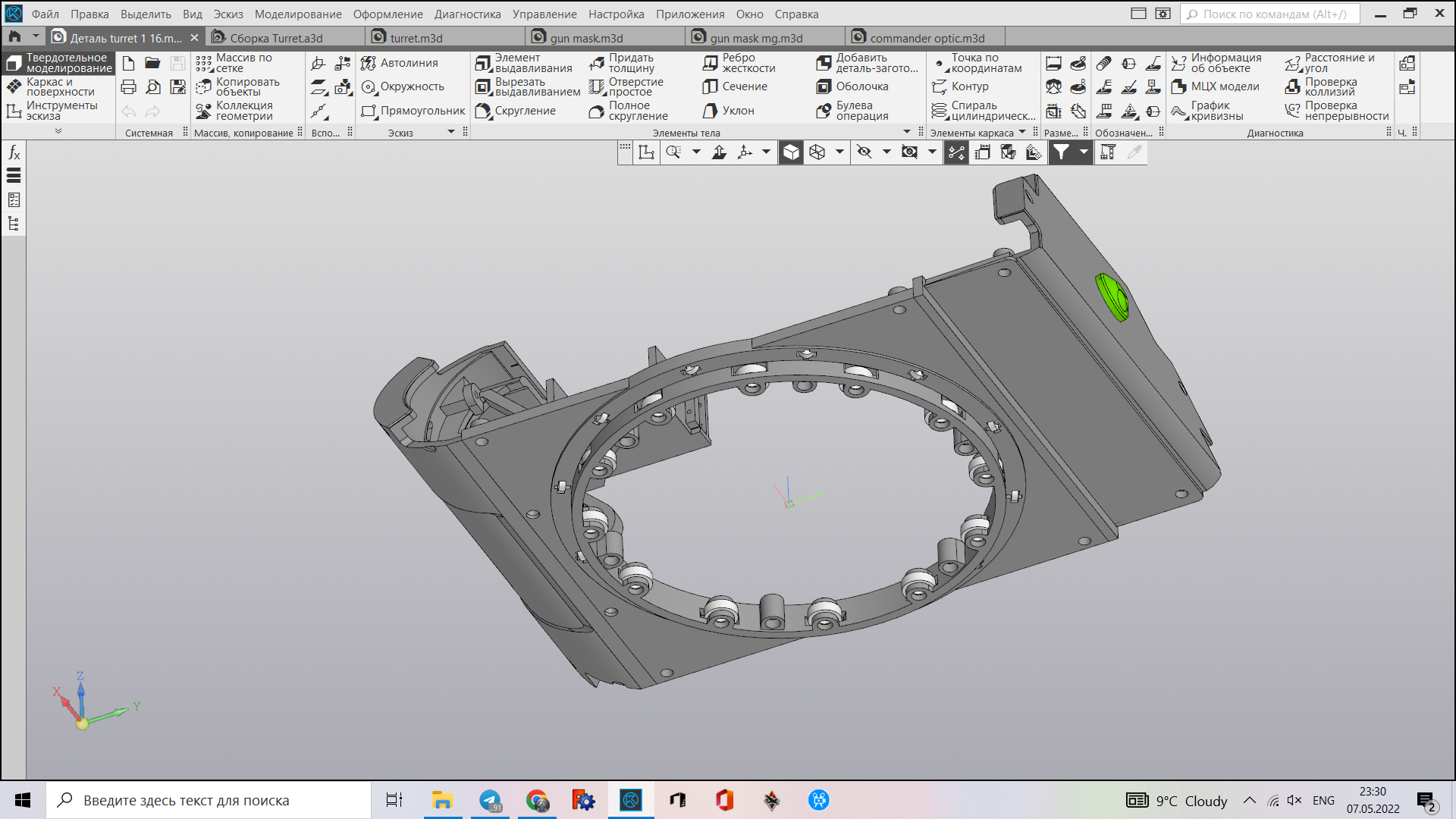Choose the Circle (Окружность) sketch tool
1456x819 pixels.
coord(403,86)
